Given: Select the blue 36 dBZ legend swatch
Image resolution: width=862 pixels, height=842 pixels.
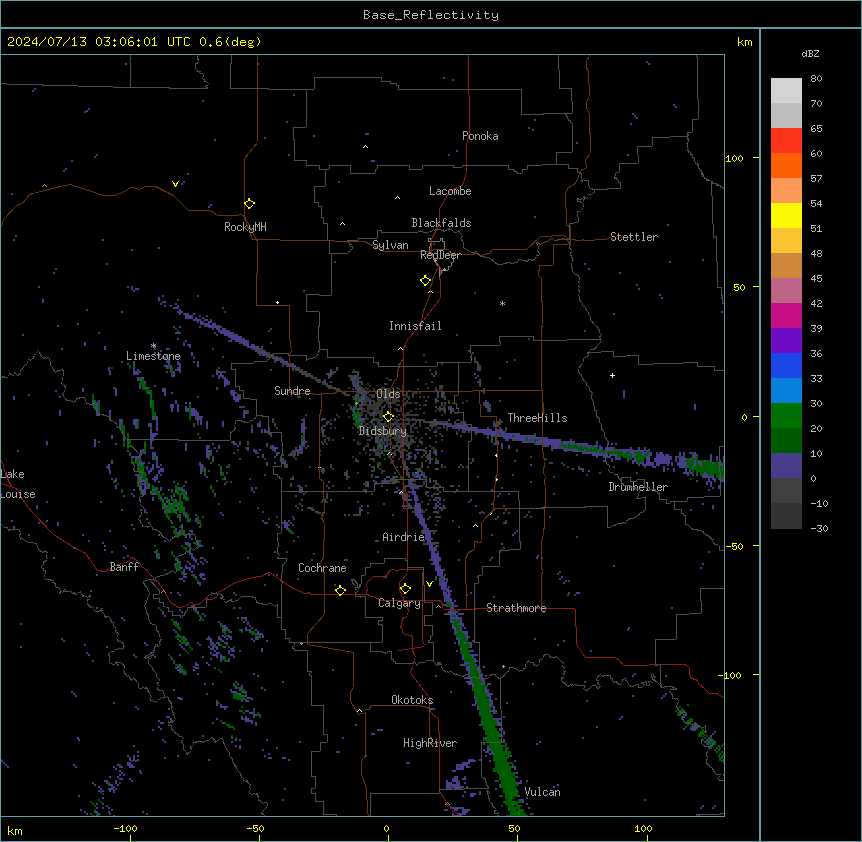Looking at the screenshot, I should pos(786,365).
